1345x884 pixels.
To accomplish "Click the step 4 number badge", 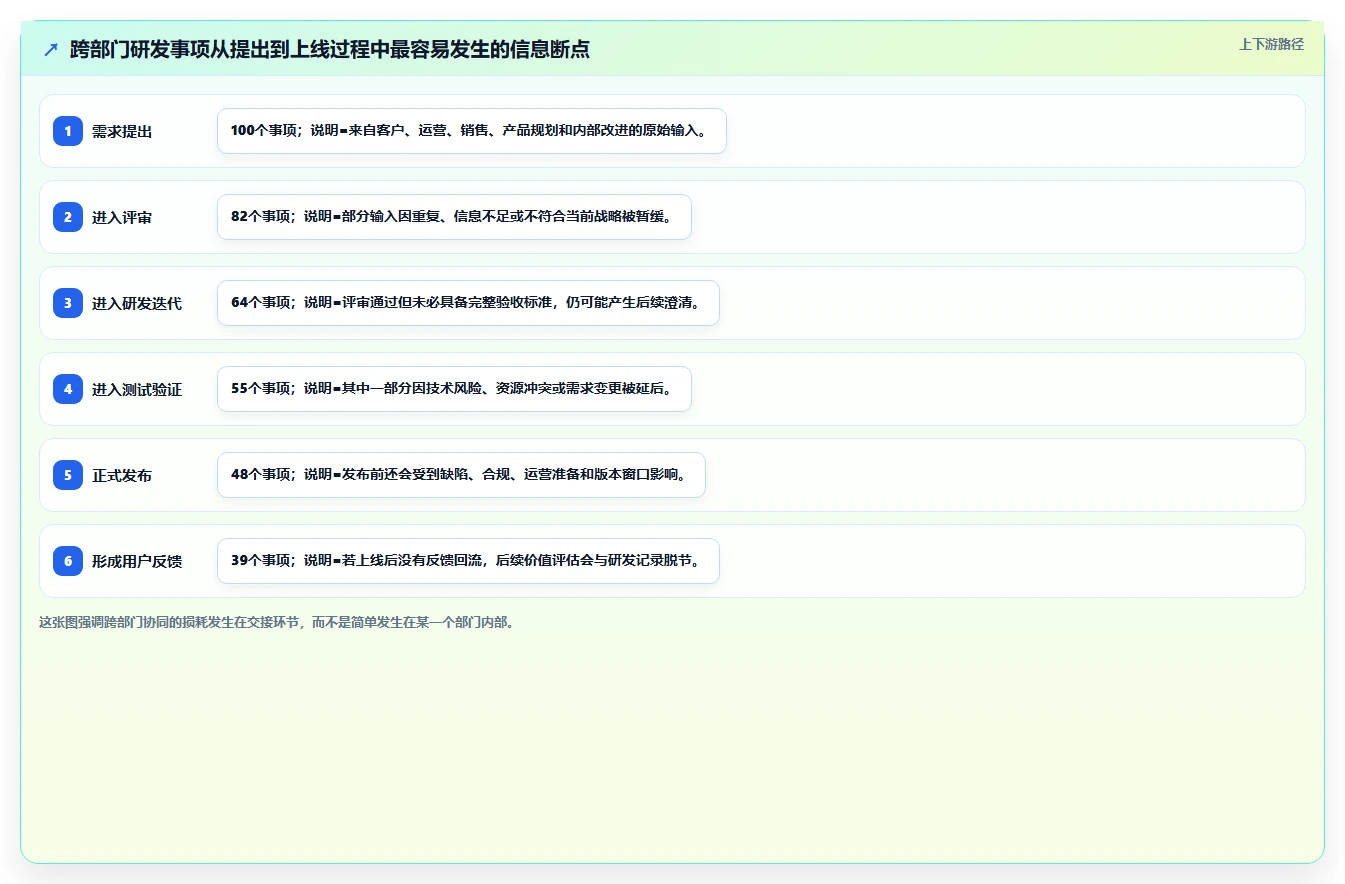I will pos(68,389).
